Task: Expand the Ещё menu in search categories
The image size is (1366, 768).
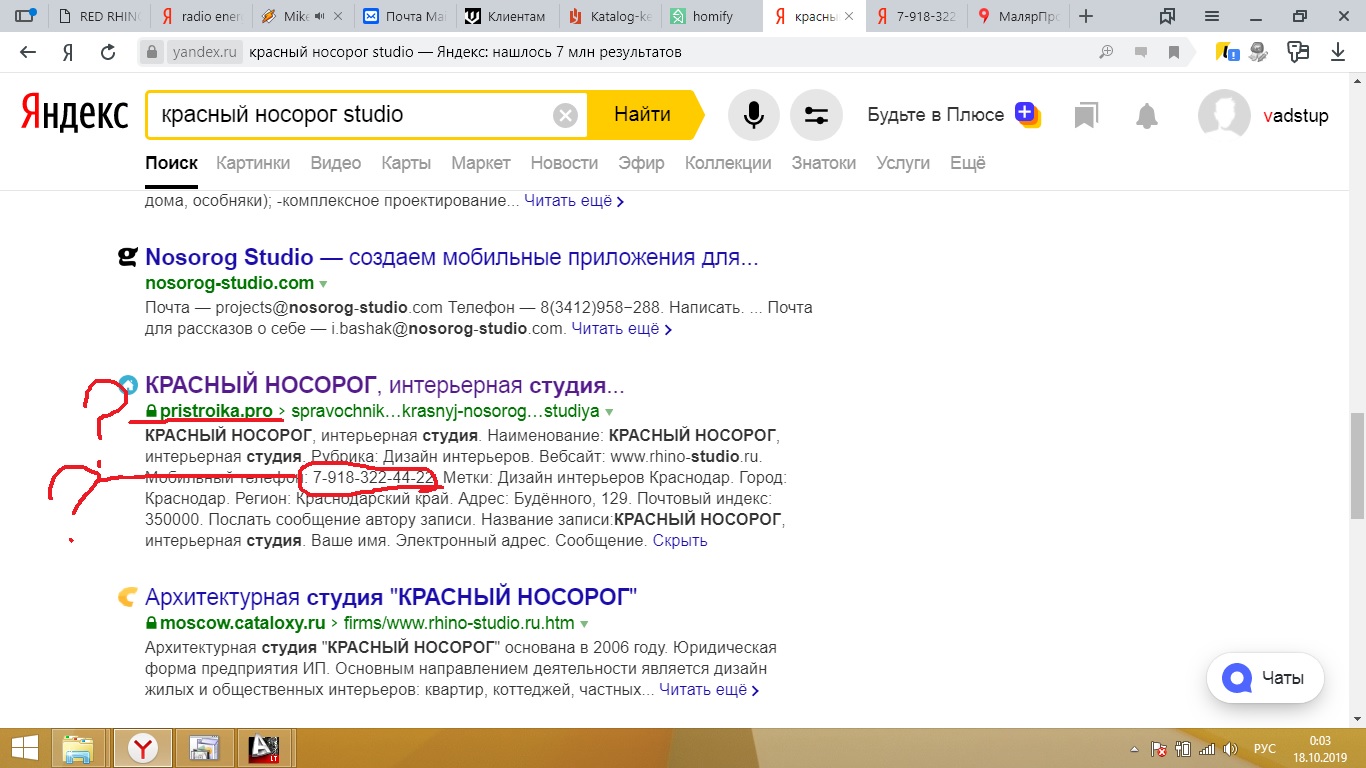Action: click(968, 163)
